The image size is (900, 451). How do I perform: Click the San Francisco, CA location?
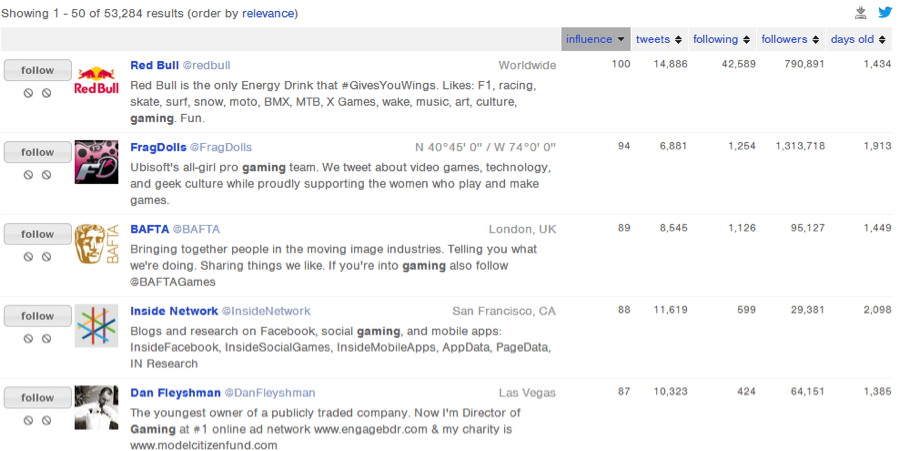[504, 311]
